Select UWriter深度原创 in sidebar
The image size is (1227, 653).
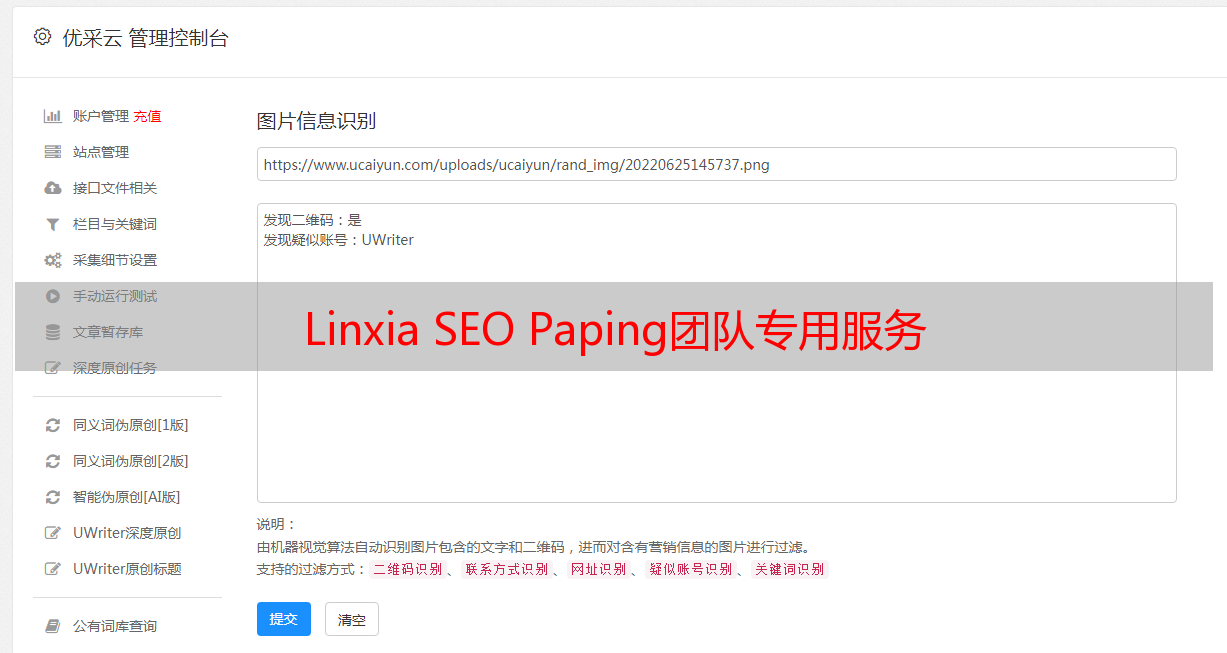point(127,533)
